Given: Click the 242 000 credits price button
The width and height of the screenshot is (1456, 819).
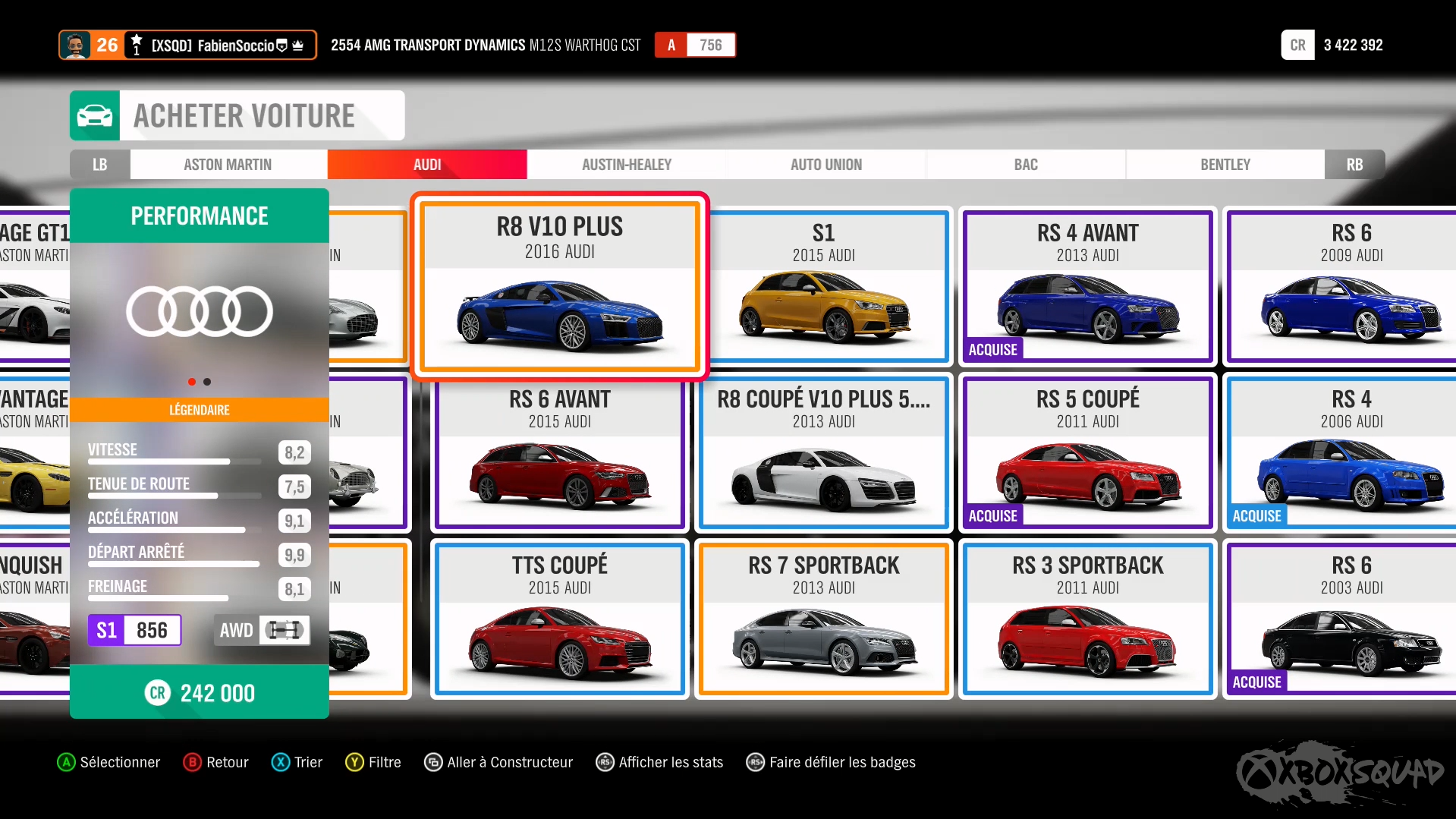Looking at the screenshot, I should 200,692.
